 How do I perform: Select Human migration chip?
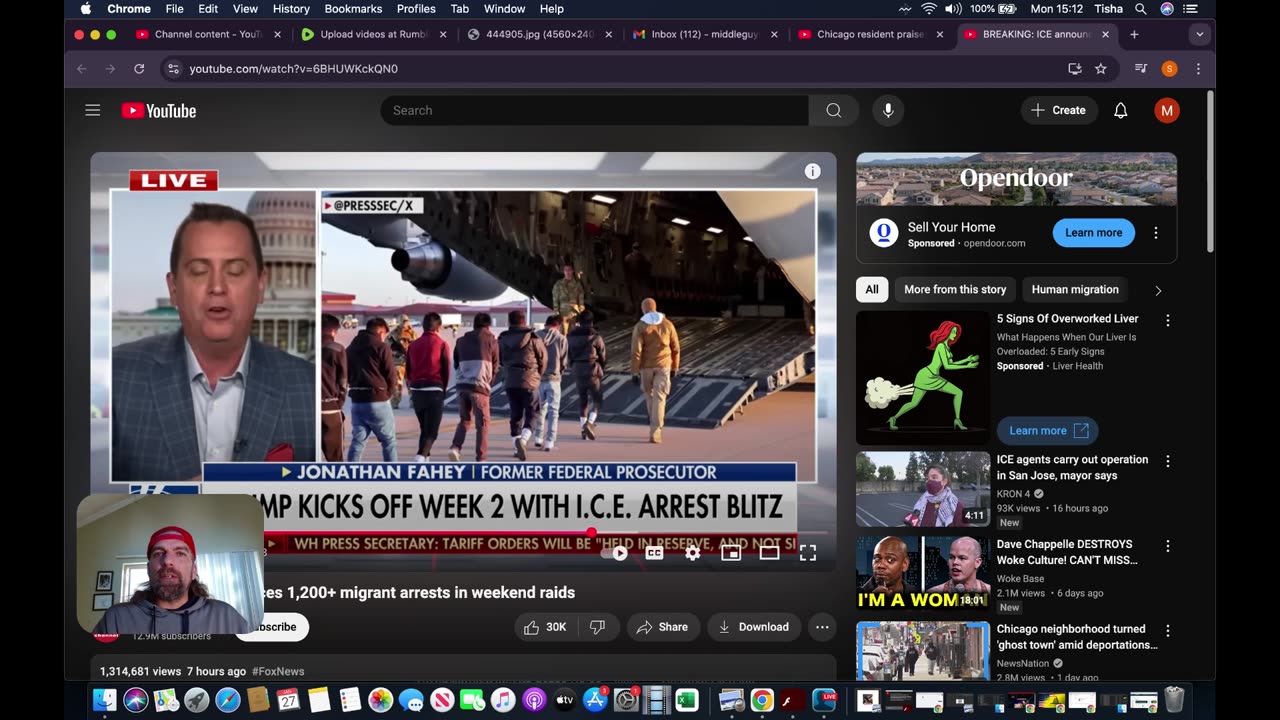(x=1075, y=289)
